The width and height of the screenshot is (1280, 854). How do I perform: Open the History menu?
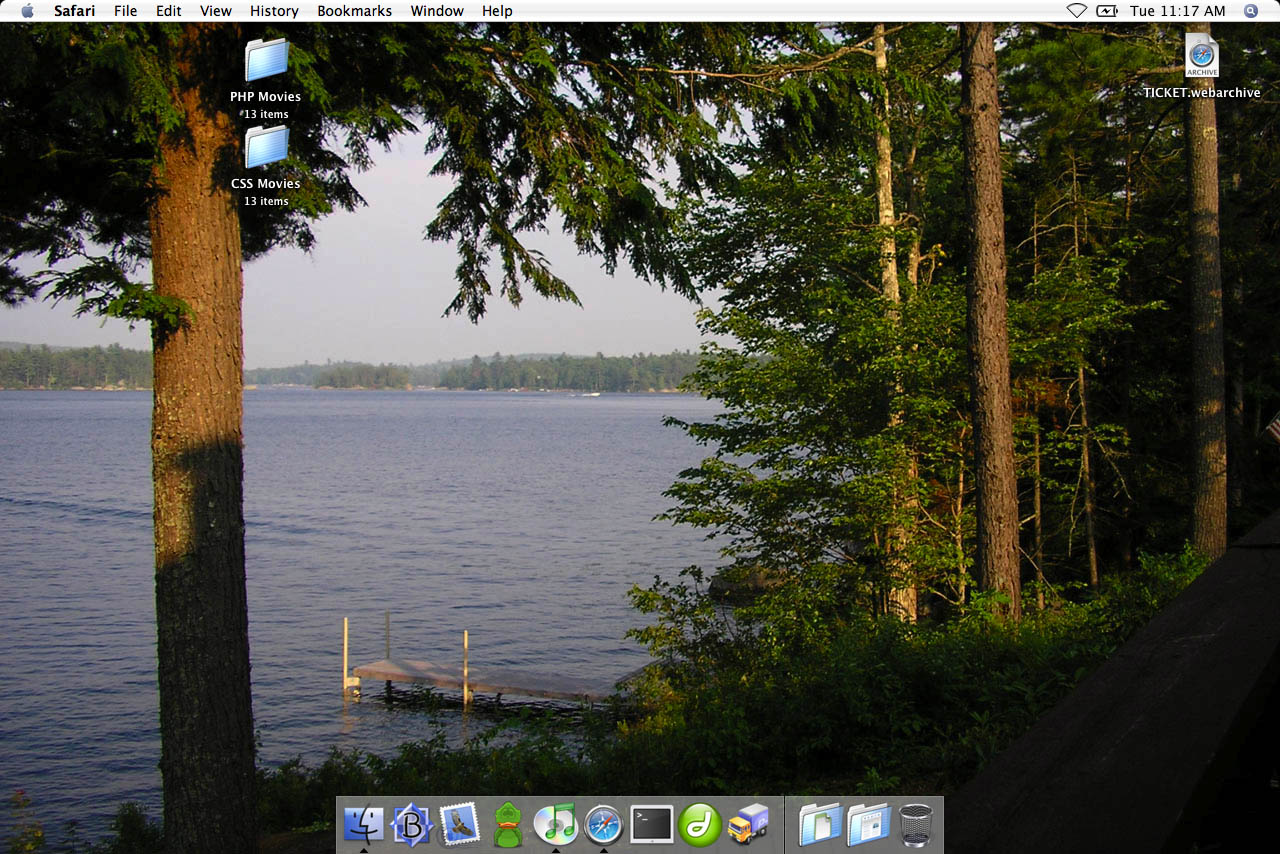274,11
